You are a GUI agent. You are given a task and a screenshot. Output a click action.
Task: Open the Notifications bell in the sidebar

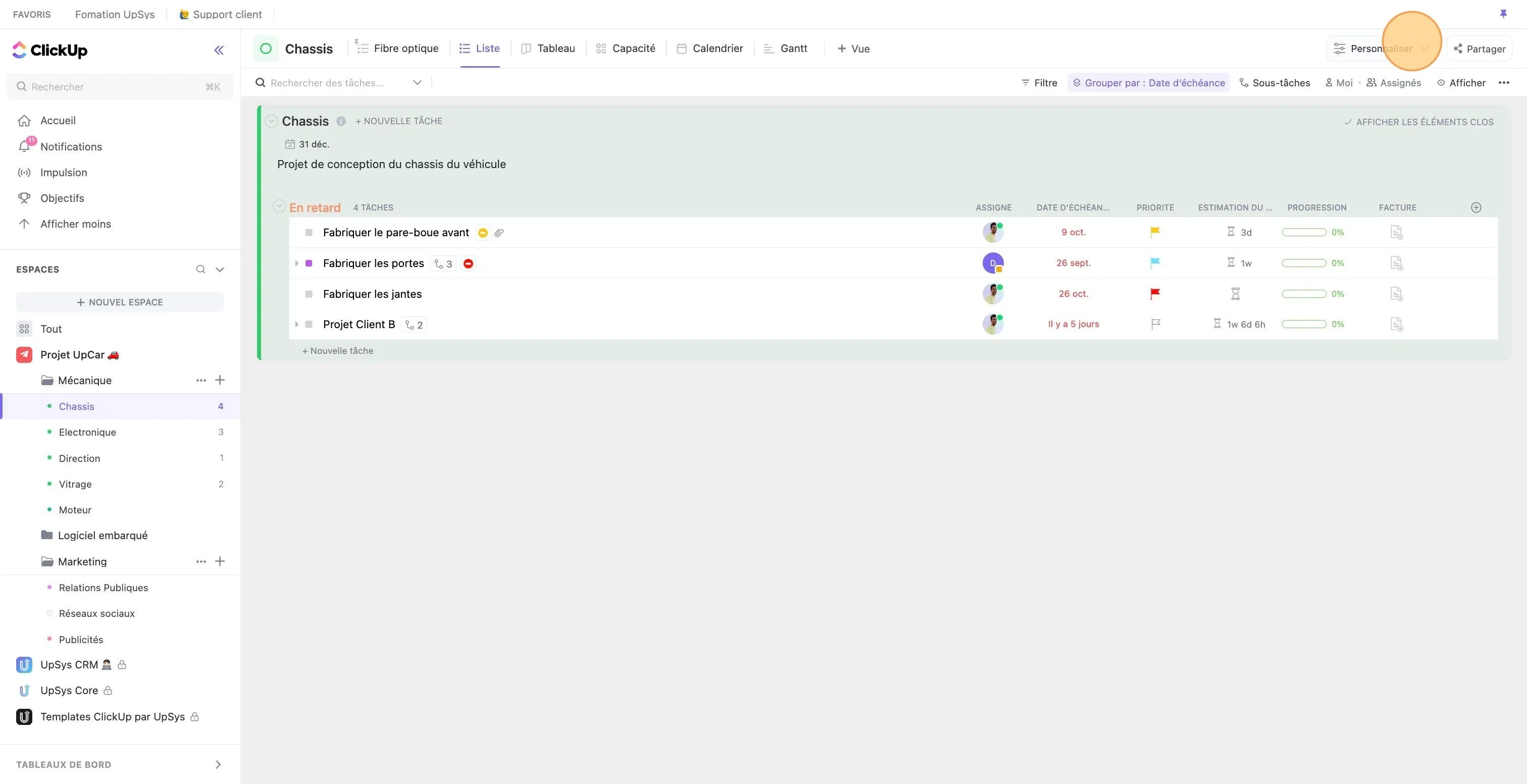[x=24, y=146]
